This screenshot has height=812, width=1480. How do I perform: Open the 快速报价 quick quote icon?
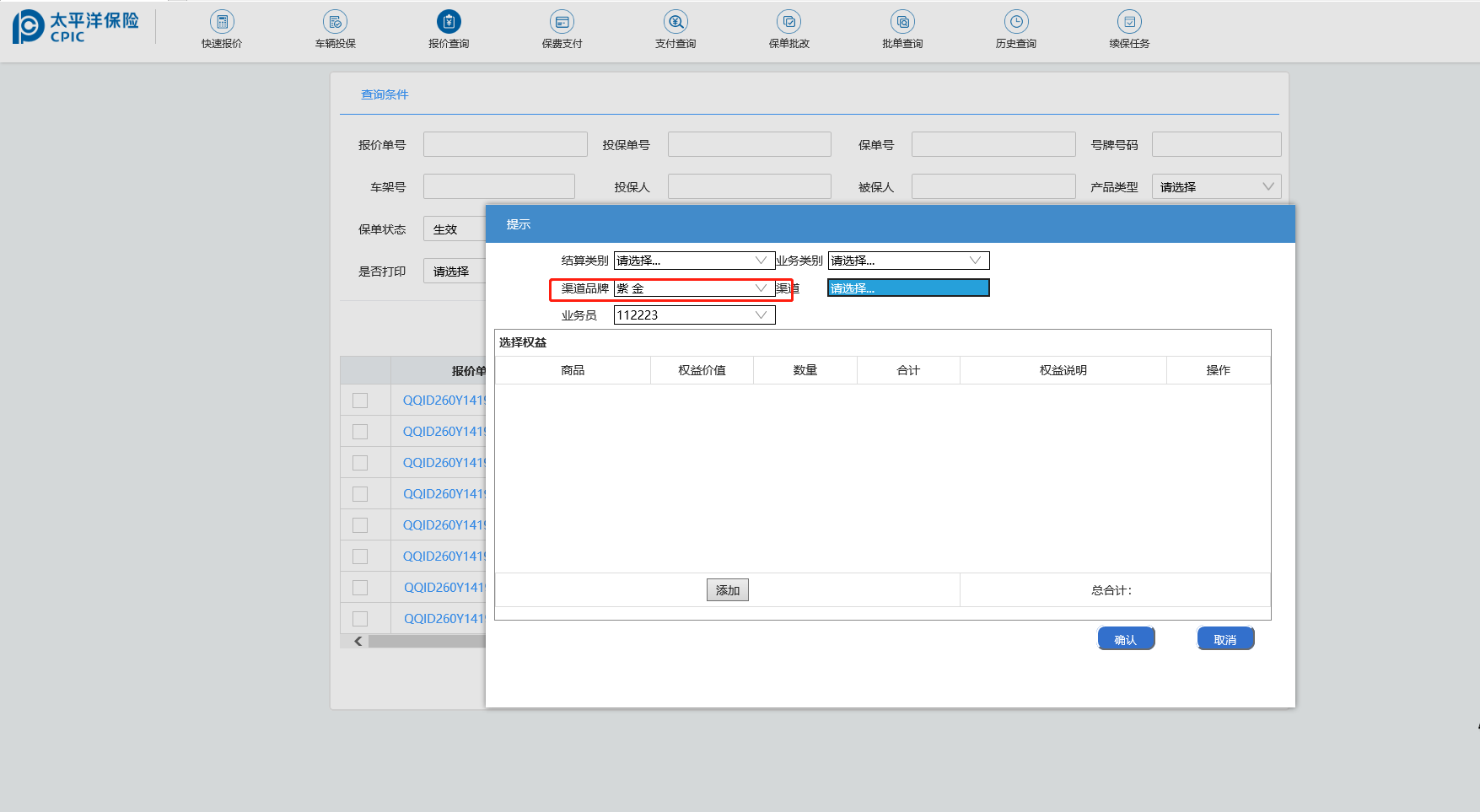tap(222, 23)
